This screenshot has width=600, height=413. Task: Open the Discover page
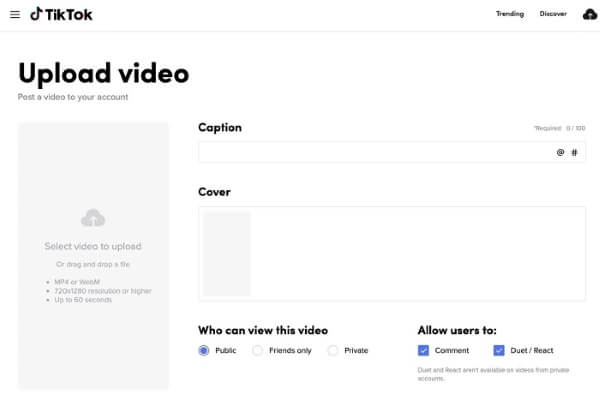point(553,14)
